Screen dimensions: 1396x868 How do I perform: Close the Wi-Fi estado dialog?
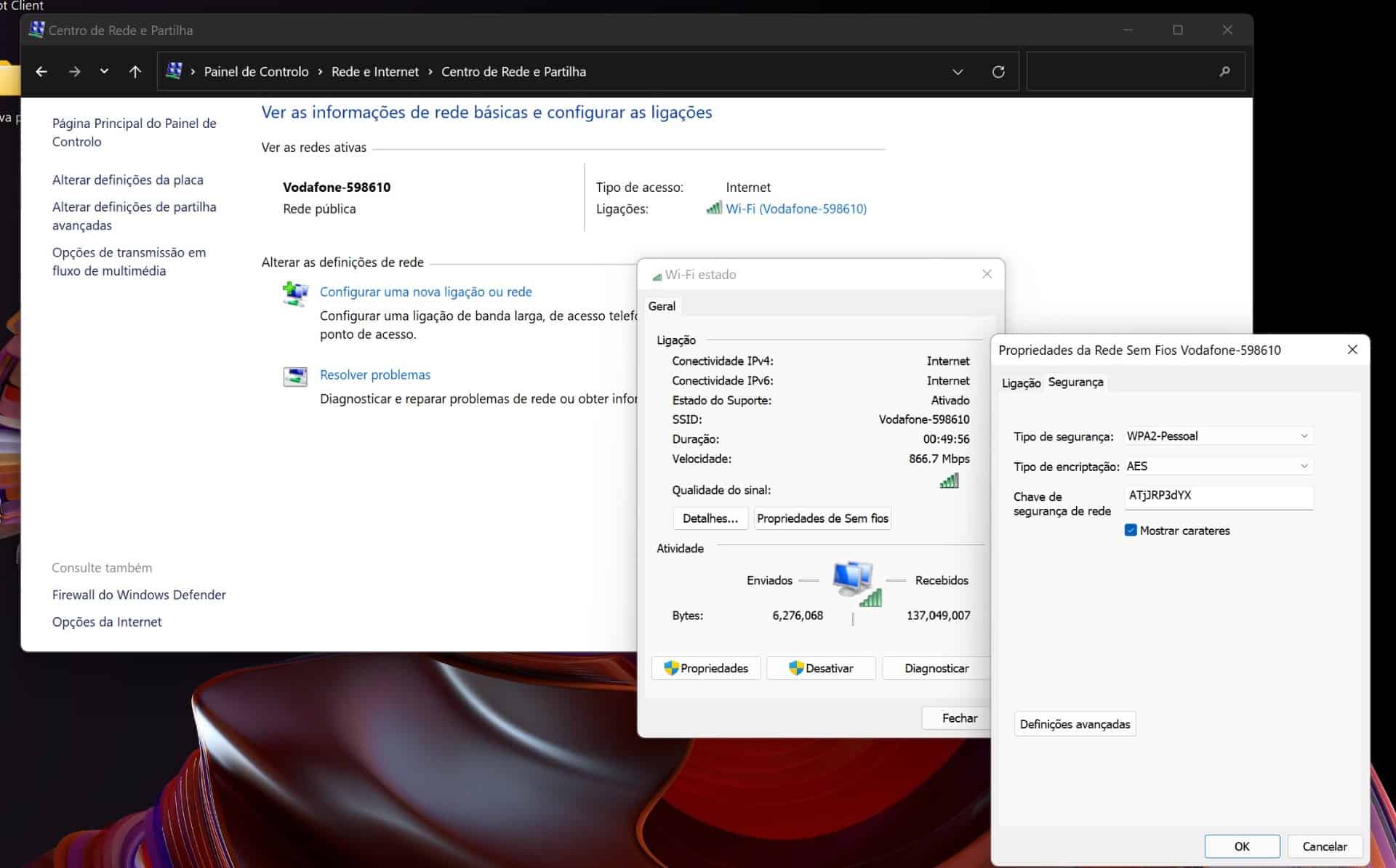pos(987,274)
